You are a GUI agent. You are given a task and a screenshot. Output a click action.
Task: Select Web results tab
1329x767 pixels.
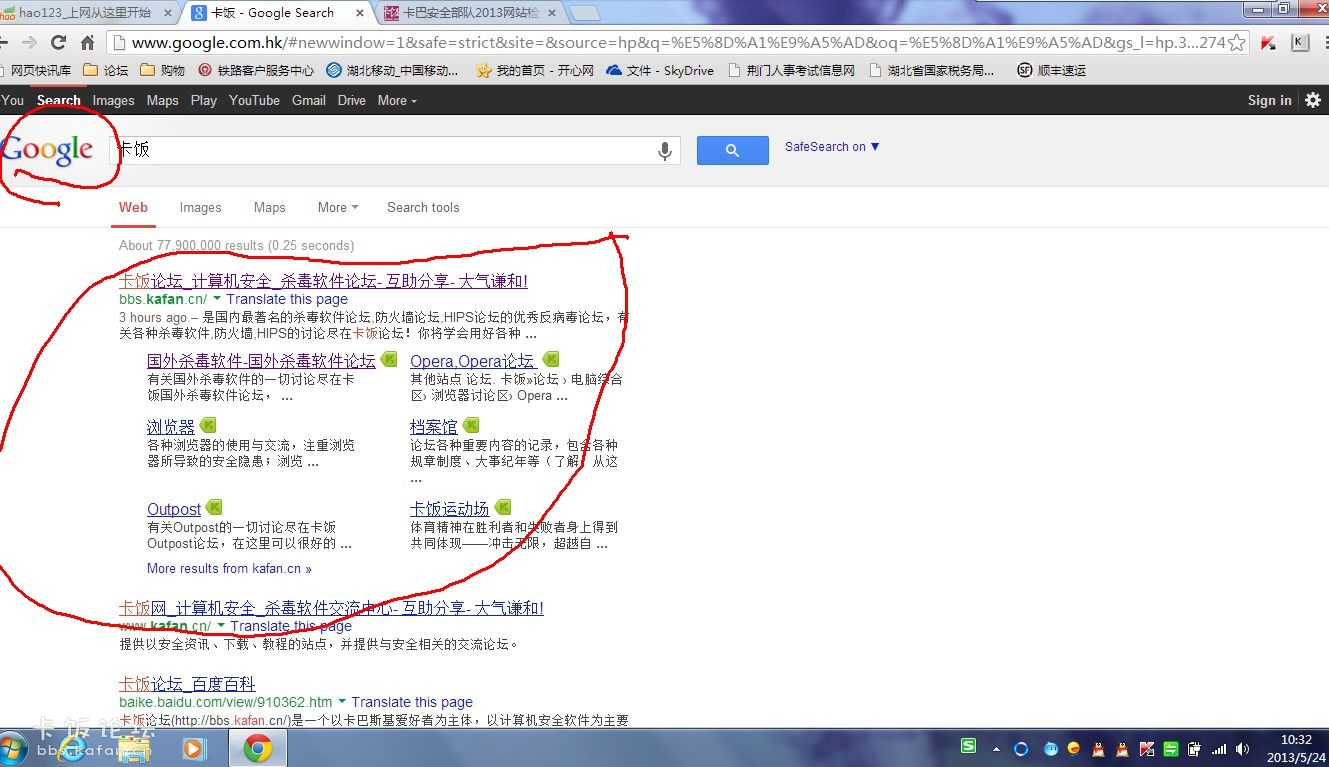click(133, 207)
